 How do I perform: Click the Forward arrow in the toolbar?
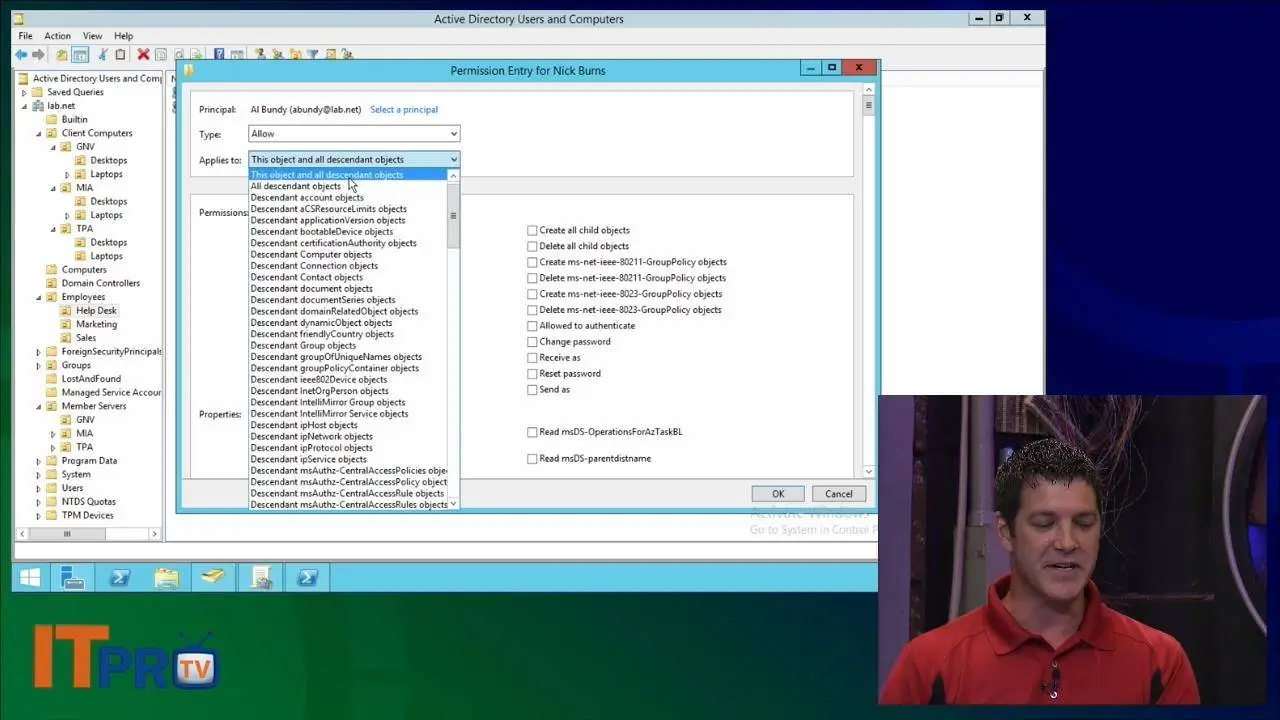[x=38, y=54]
